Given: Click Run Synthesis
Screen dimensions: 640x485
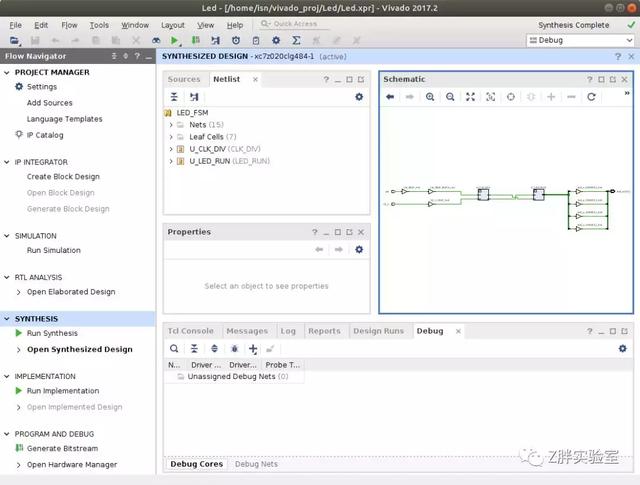Looking at the screenshot, I should point(52,333).
